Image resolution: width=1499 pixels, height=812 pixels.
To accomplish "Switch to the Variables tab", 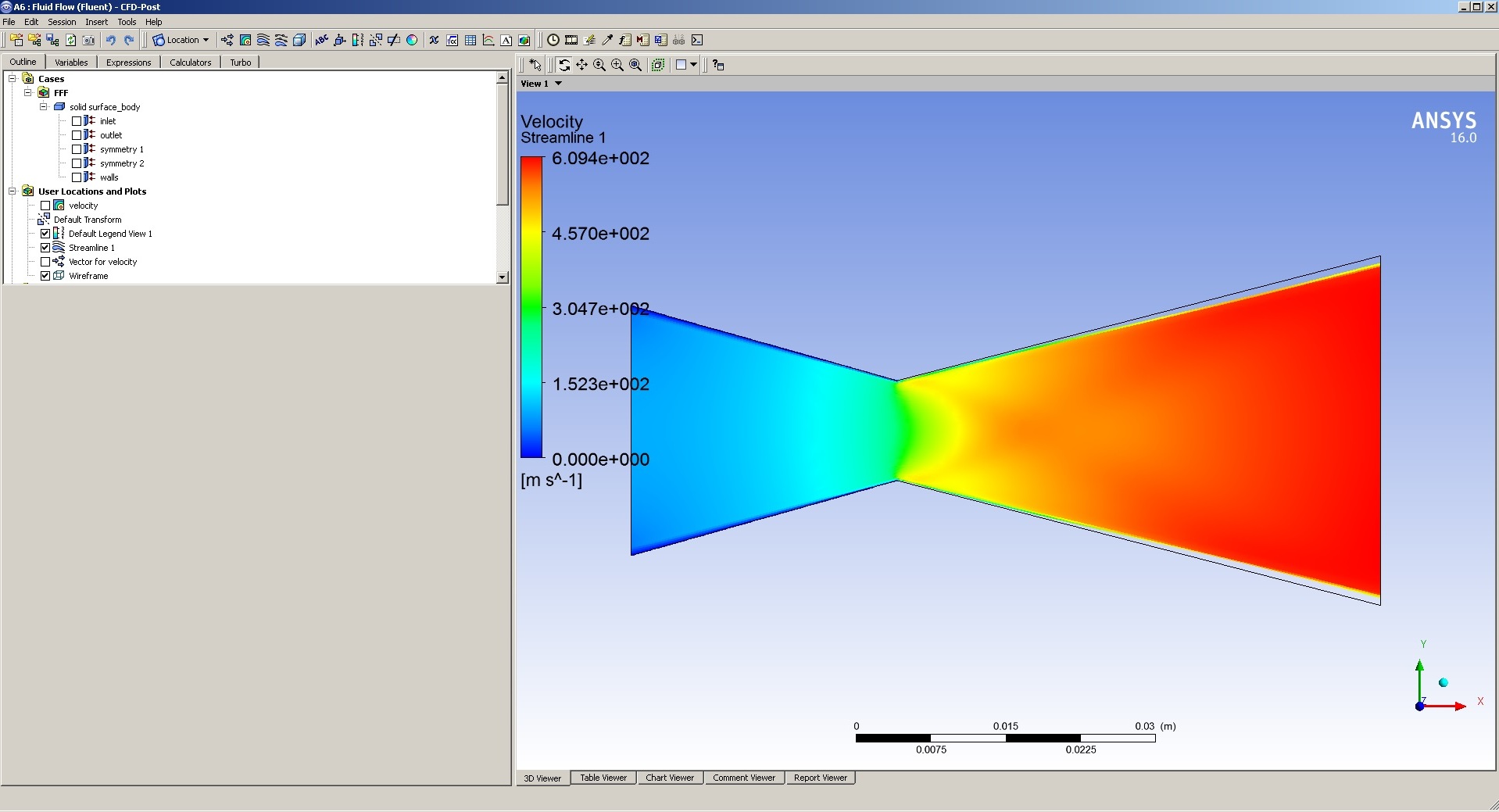I will pos(71,63).
